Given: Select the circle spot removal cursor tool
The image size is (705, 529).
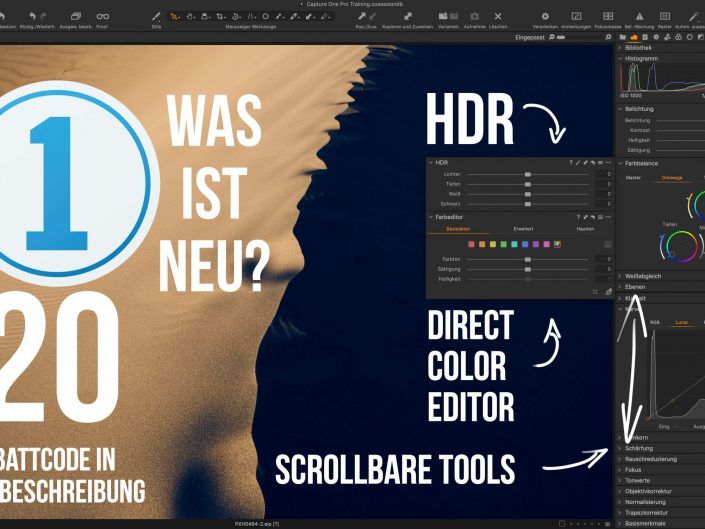Looking at the screenshot, I should pyautogui.click(x=266, y=17).
